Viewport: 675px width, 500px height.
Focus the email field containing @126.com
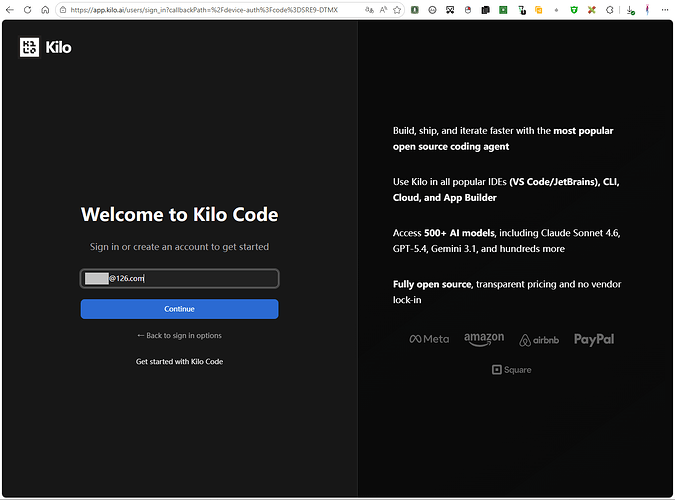[180, 278]
